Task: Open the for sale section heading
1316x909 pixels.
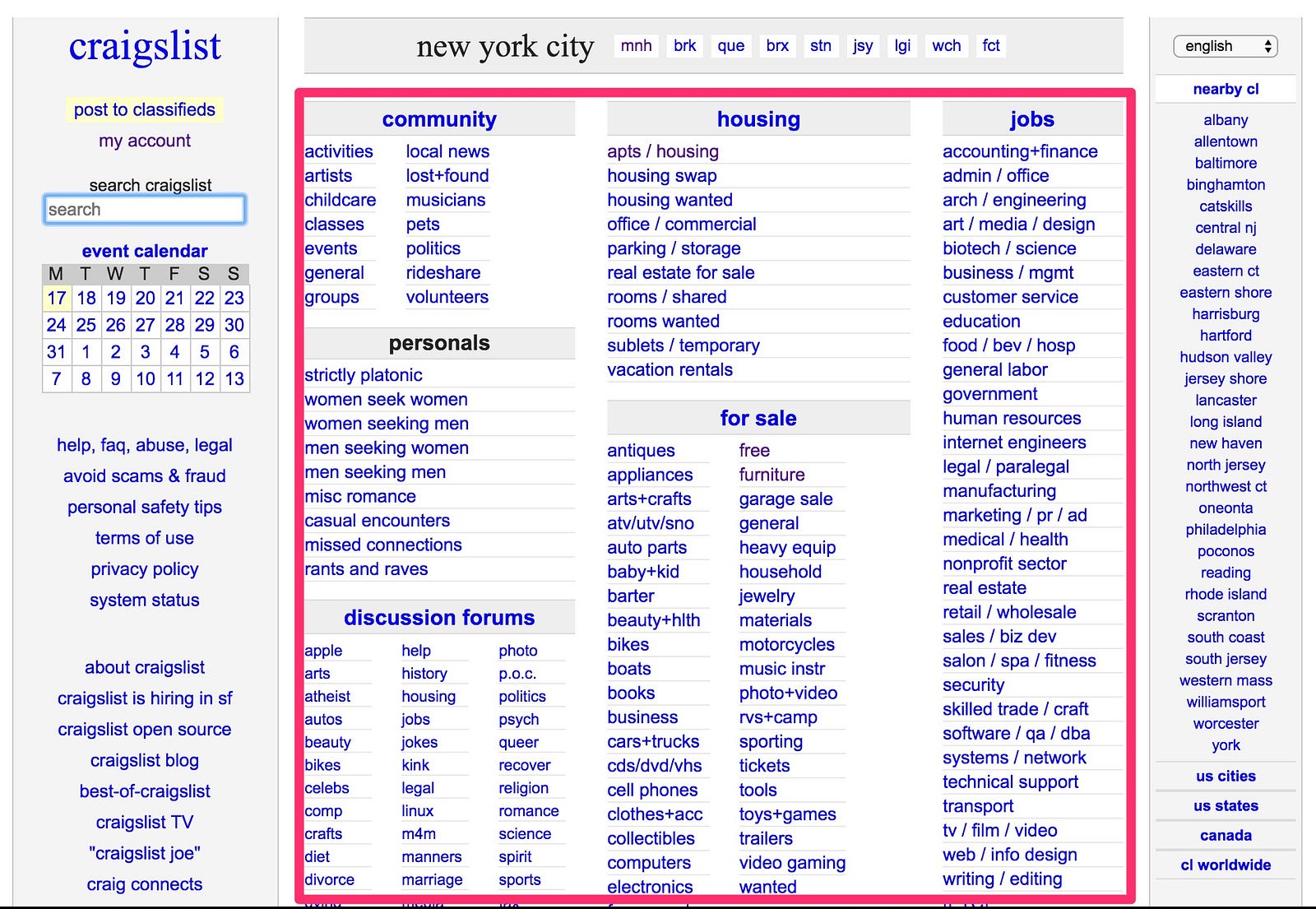Action: [758, 418]
